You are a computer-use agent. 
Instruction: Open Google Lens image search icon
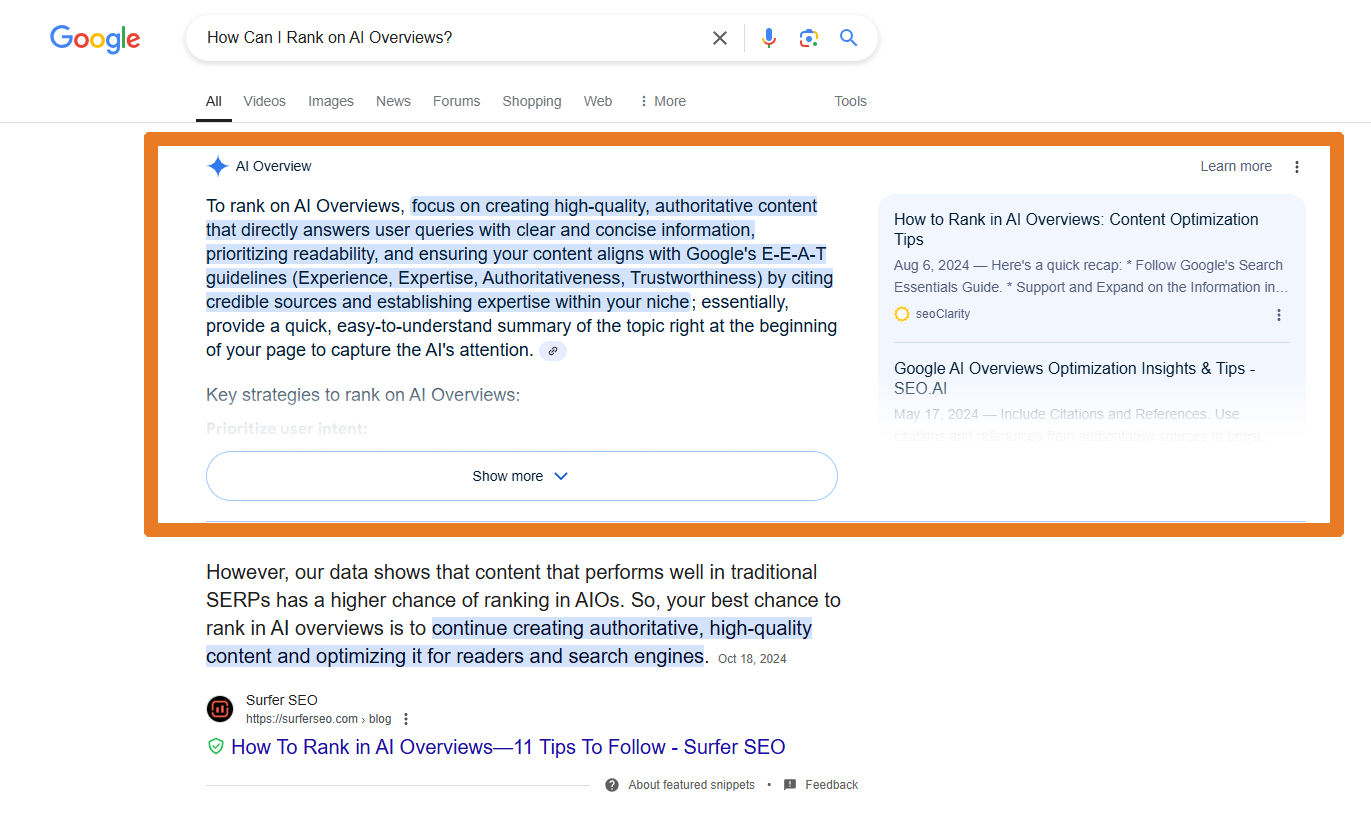point(809,38)
